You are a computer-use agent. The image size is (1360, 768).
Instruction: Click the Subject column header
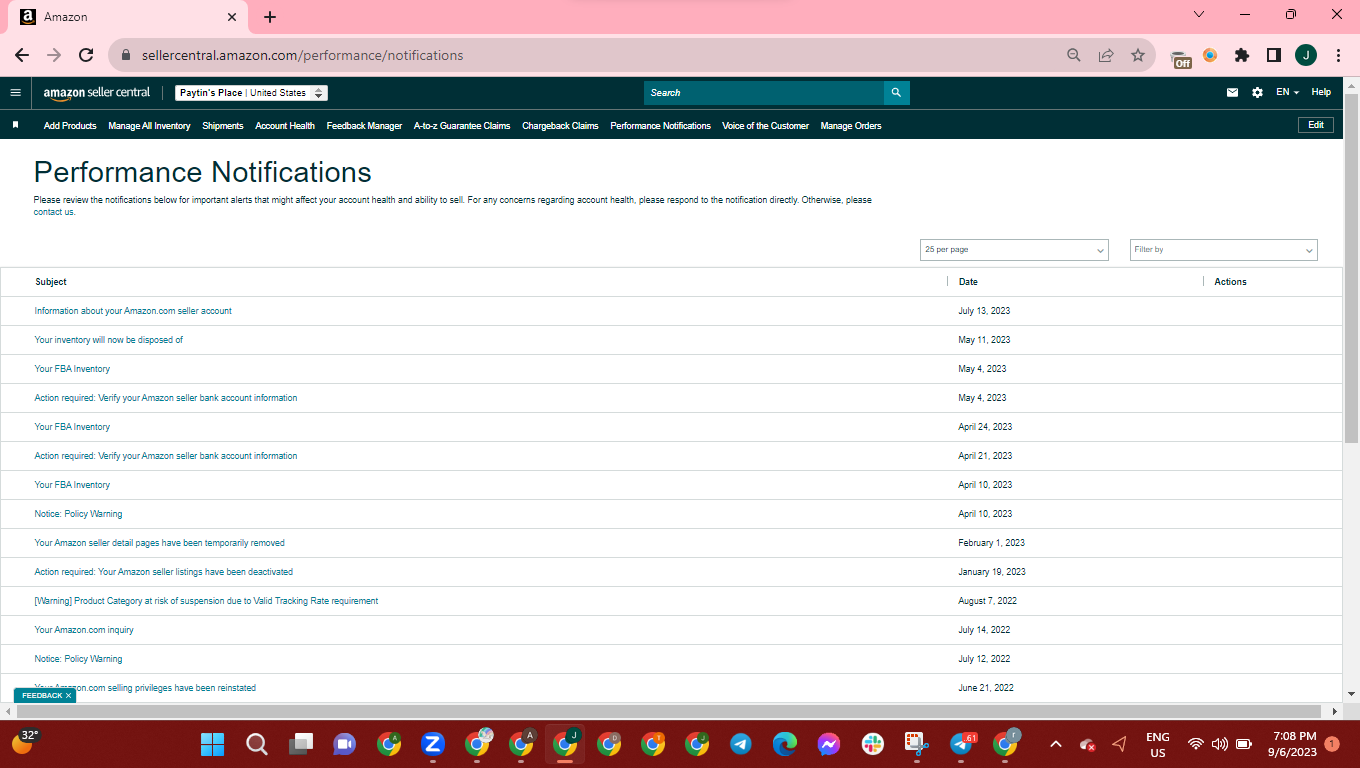click(51, 282)
